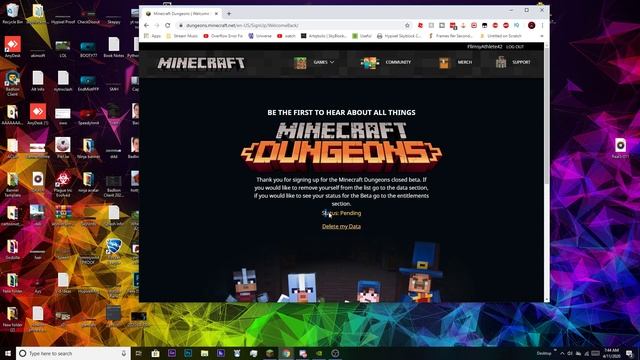Open a new browser tab

coord(229,13)
